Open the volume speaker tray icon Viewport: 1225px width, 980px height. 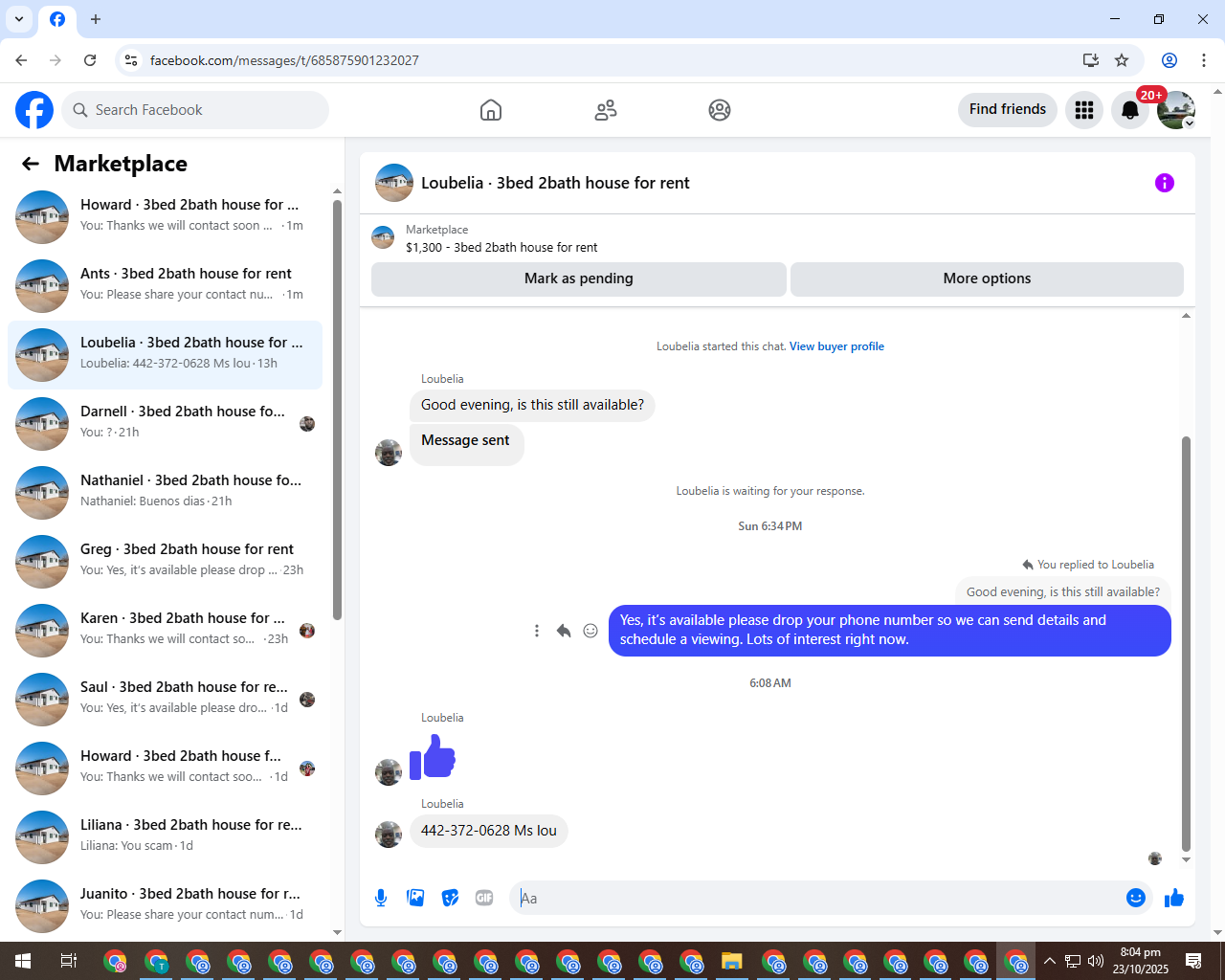1096,961
